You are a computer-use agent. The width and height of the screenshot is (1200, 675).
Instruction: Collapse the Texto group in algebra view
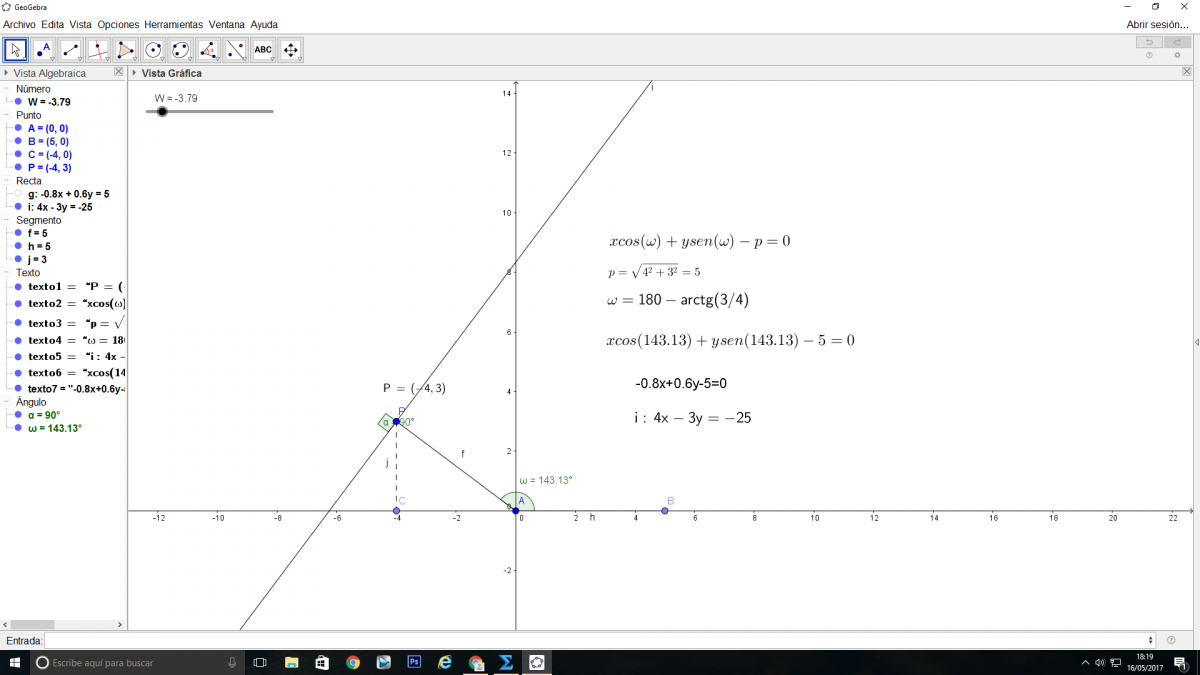pyautogui.click(x=8, y=273)
